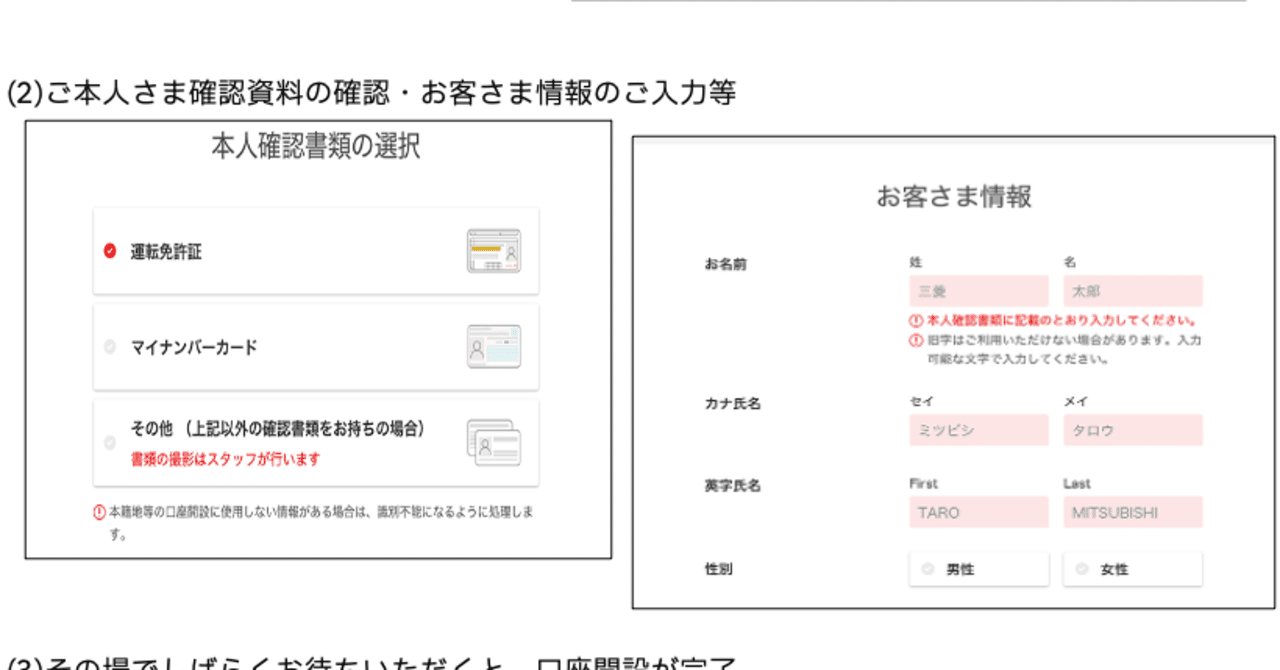The width and height of the screenshot is (1280, 670).
Task: Click the Last name field showing MITSUBISHI
Action: tap(1132, 512)
